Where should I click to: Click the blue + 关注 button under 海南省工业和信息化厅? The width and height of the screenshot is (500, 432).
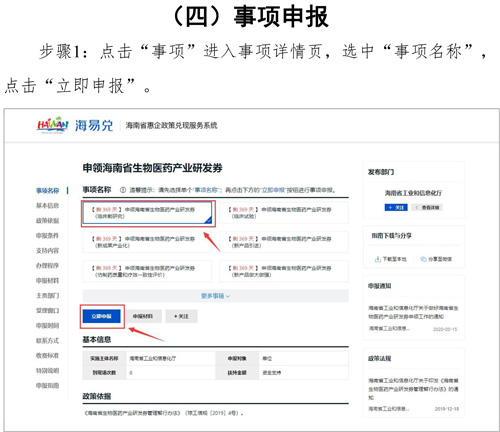[396, 207]
